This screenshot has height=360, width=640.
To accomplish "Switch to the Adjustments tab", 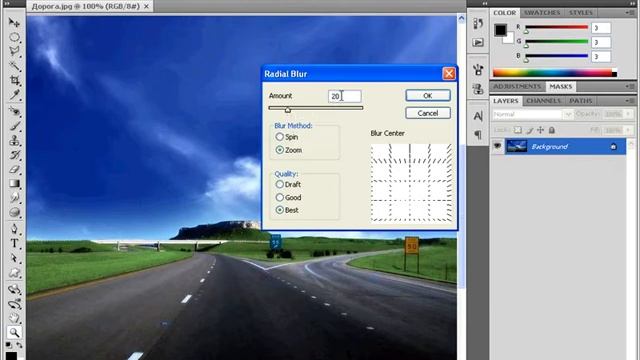I will (517, 87).
